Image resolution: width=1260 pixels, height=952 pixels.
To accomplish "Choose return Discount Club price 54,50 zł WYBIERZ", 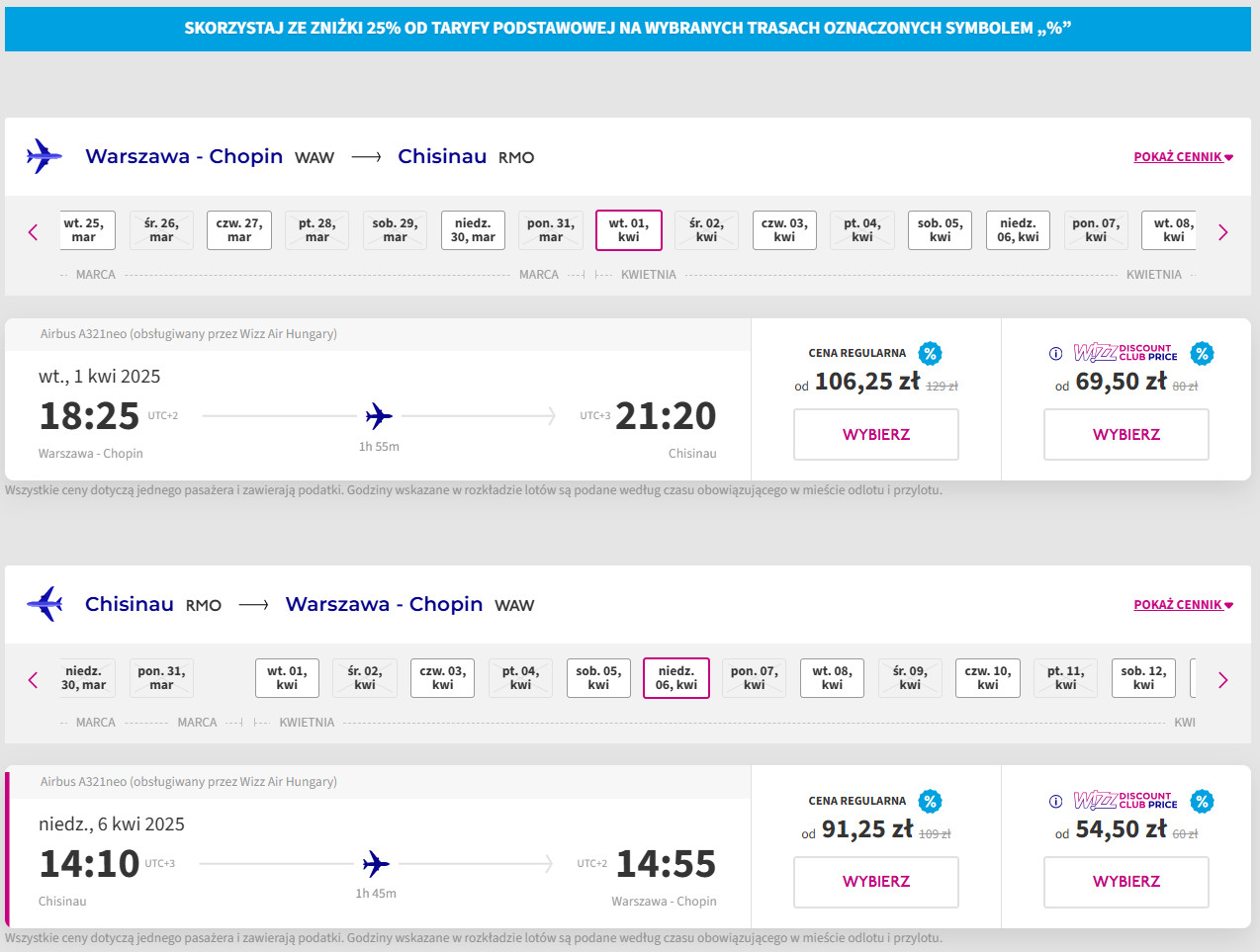I will (x=1125, y=882).
